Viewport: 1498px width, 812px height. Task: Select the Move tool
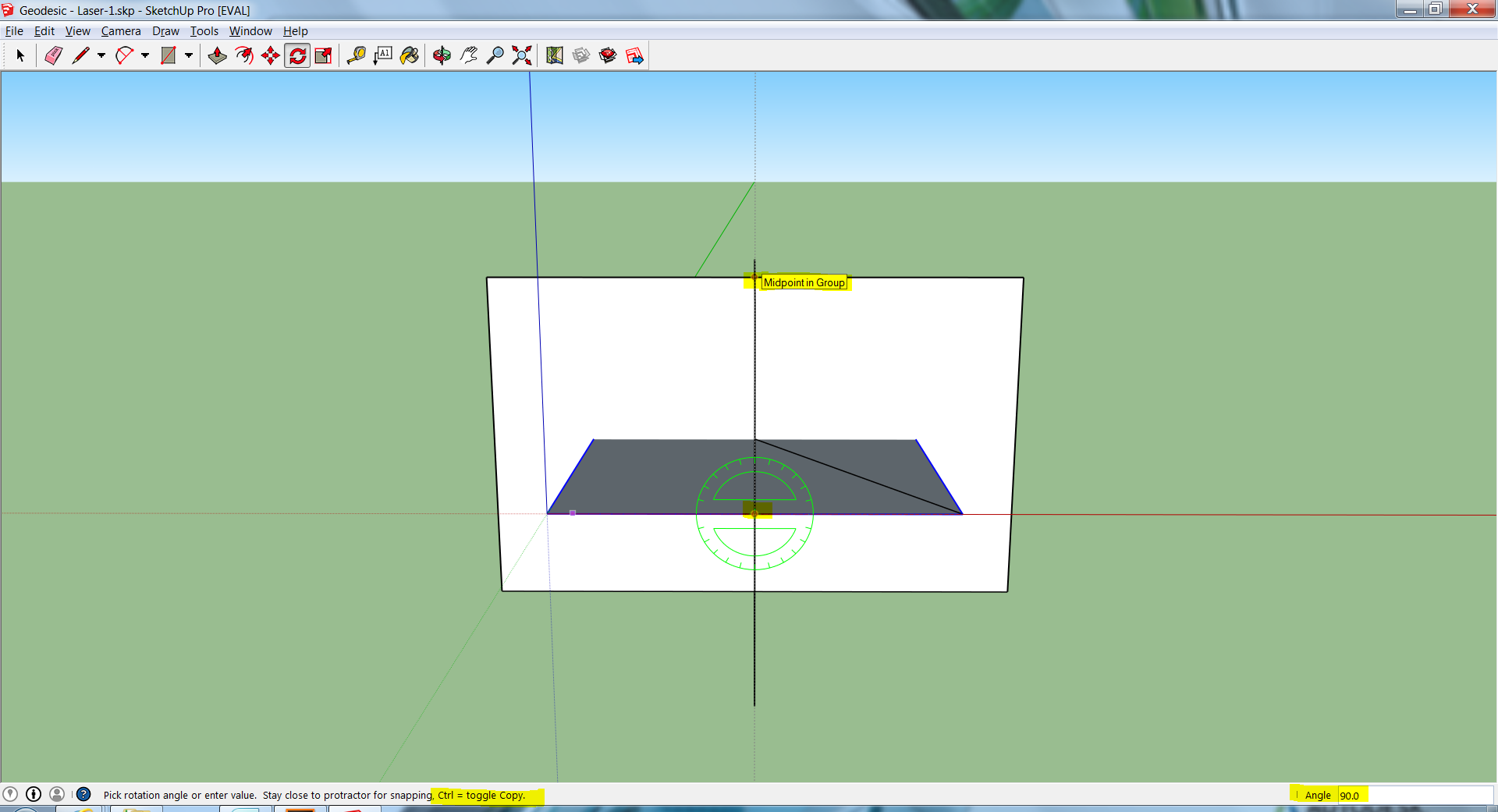coord(271,55)
